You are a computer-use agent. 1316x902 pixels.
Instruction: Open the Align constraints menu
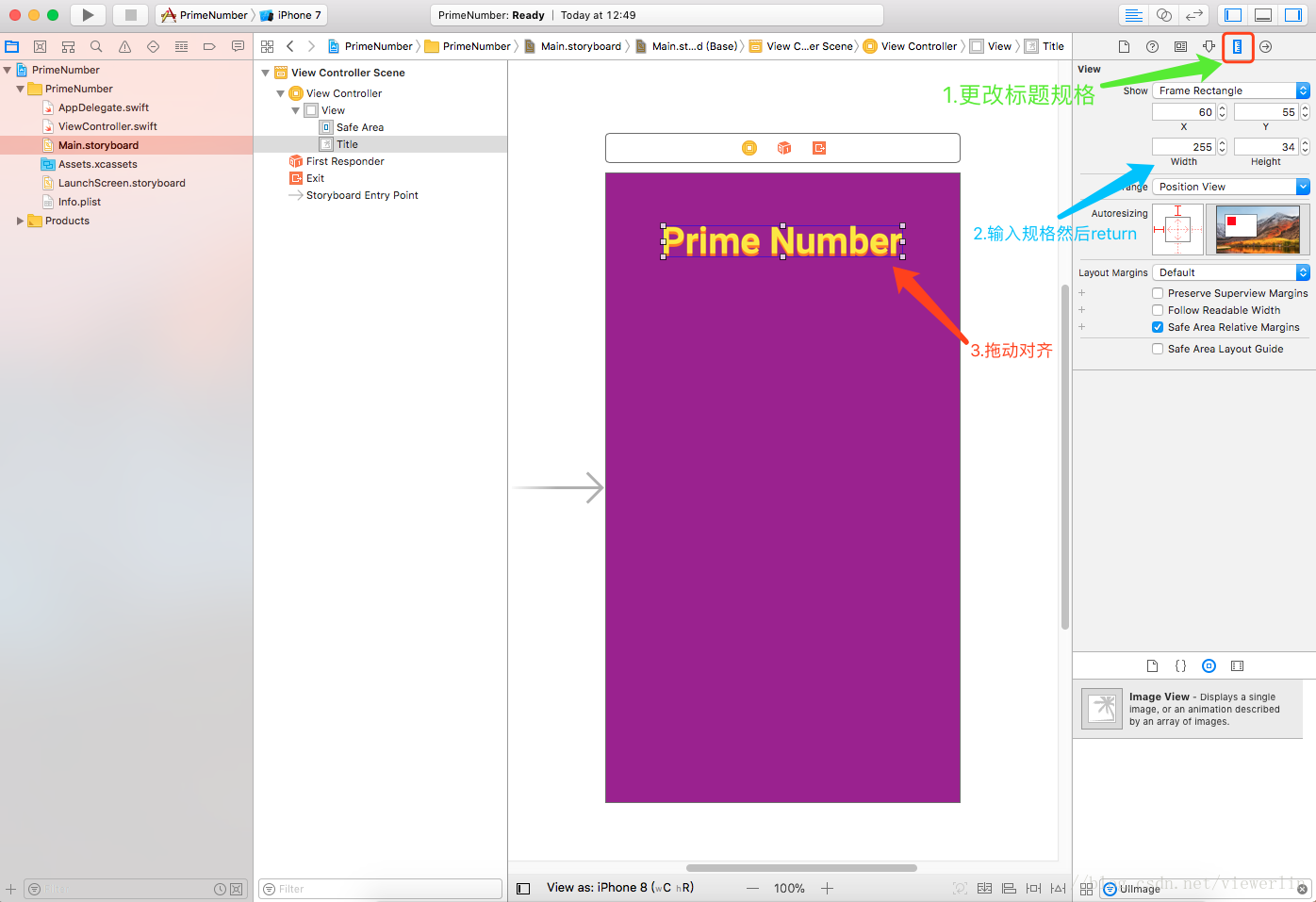[x=1009, y=888]
